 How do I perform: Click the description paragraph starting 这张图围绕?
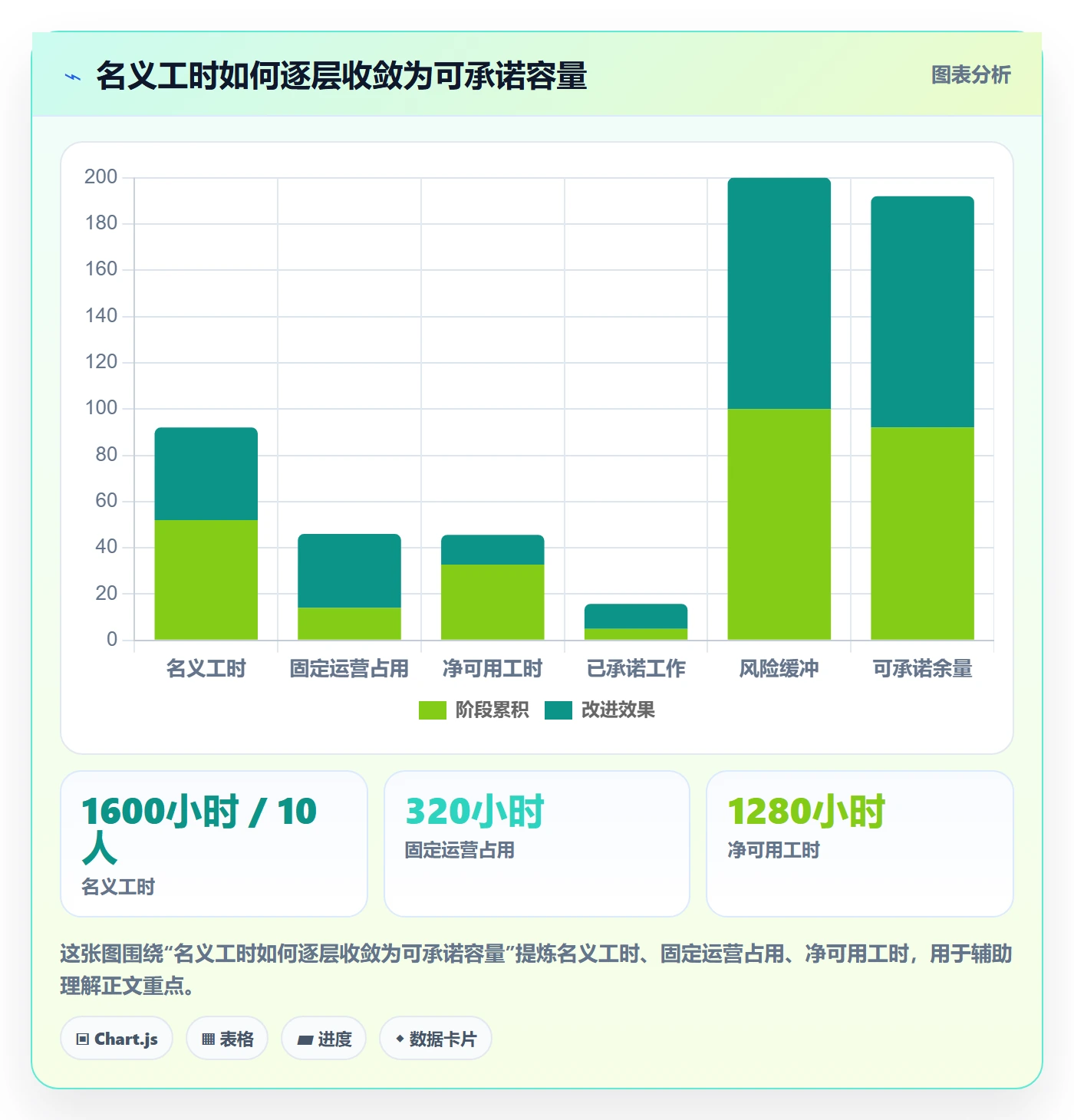(536, 970)
